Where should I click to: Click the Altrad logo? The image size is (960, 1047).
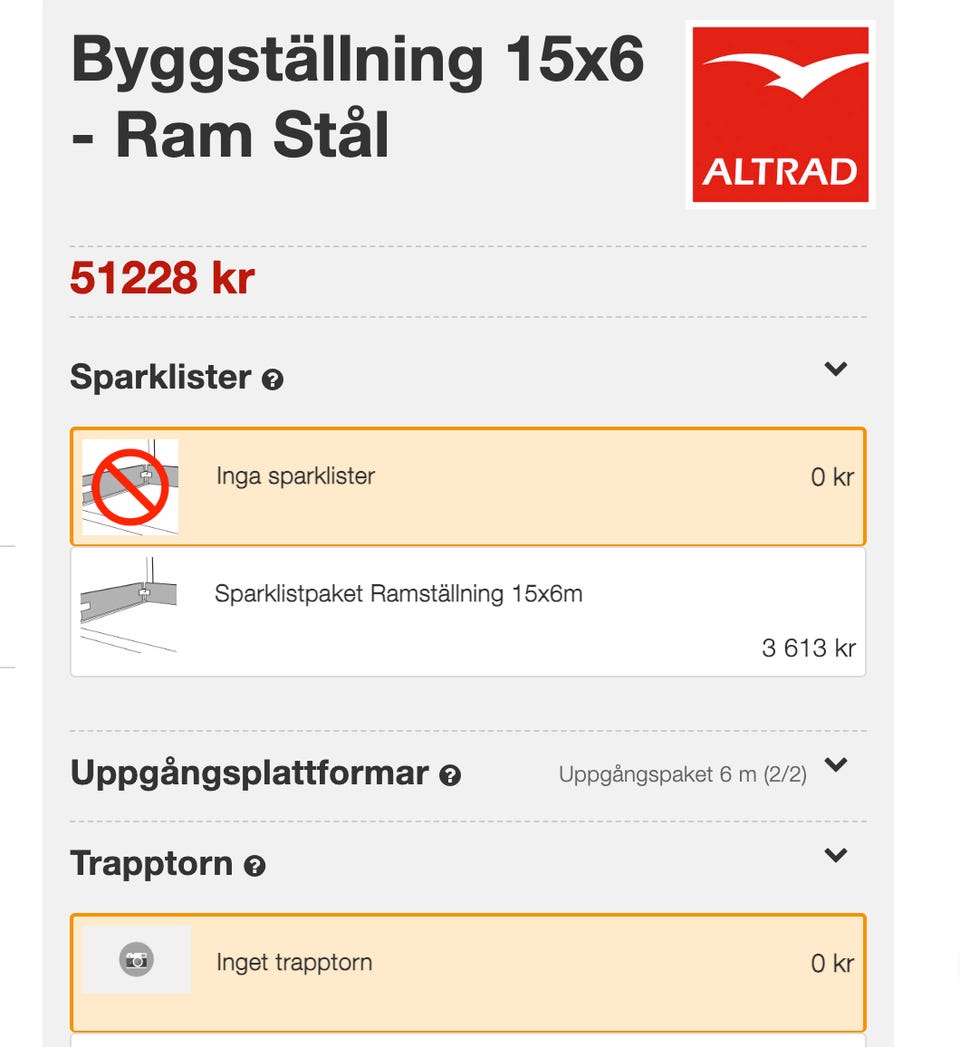(x=780, y=114)
